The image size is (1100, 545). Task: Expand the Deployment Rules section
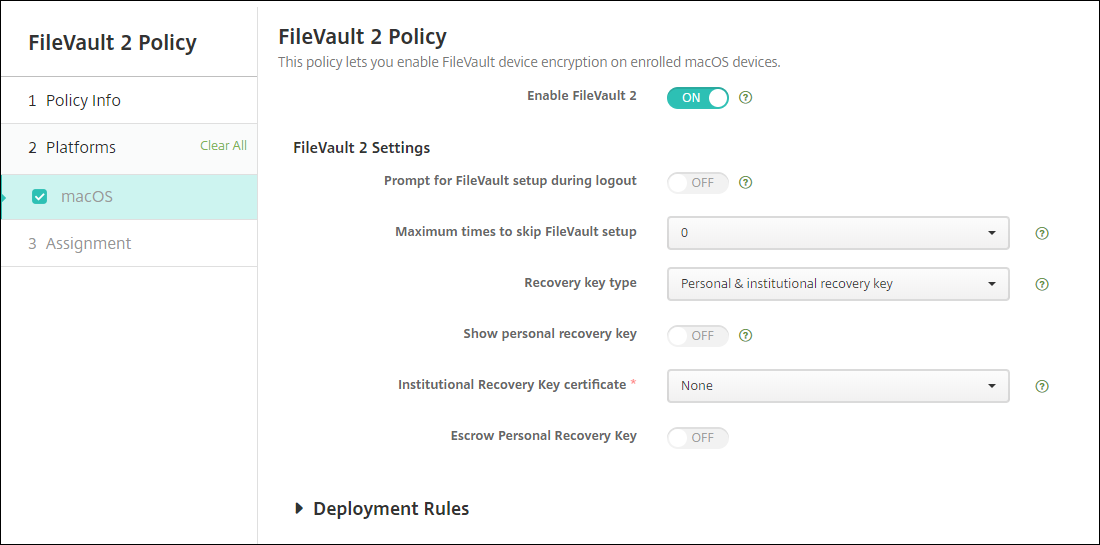[x=381, y=508]
